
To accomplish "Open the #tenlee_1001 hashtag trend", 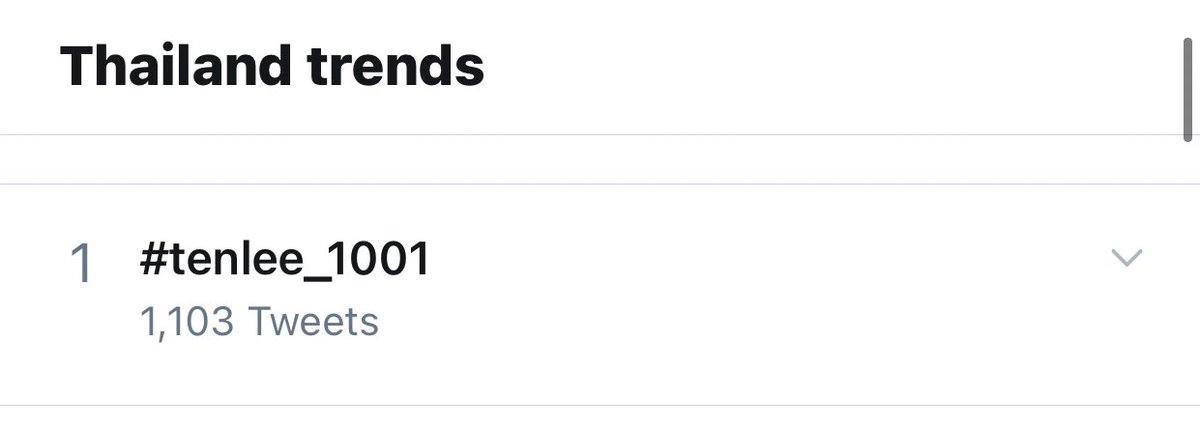I will point(285,260).
